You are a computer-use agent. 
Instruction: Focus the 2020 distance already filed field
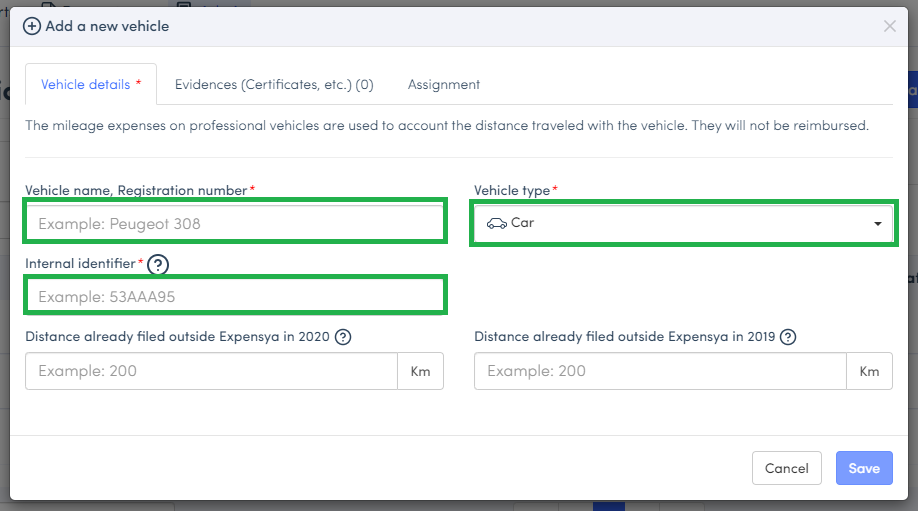[211, 371]
